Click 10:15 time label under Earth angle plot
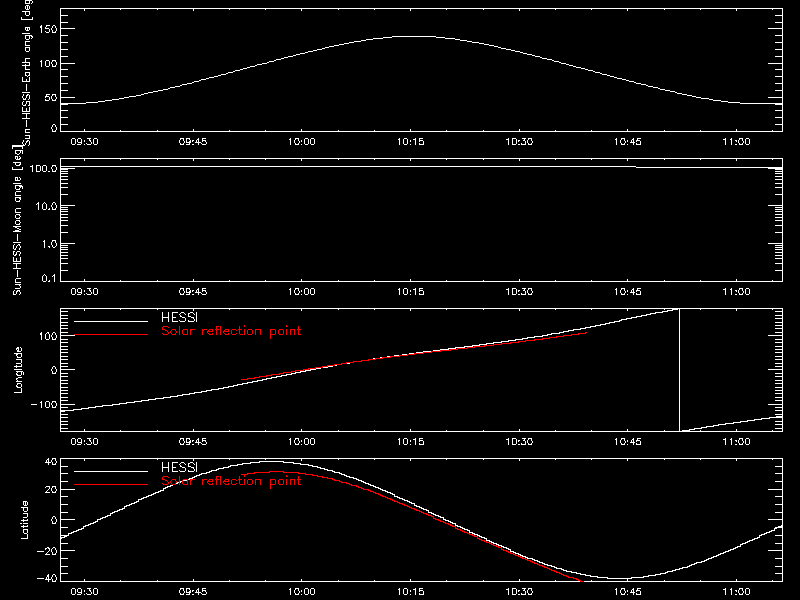This screenshot has width=800, height=600. coord(411,142)
